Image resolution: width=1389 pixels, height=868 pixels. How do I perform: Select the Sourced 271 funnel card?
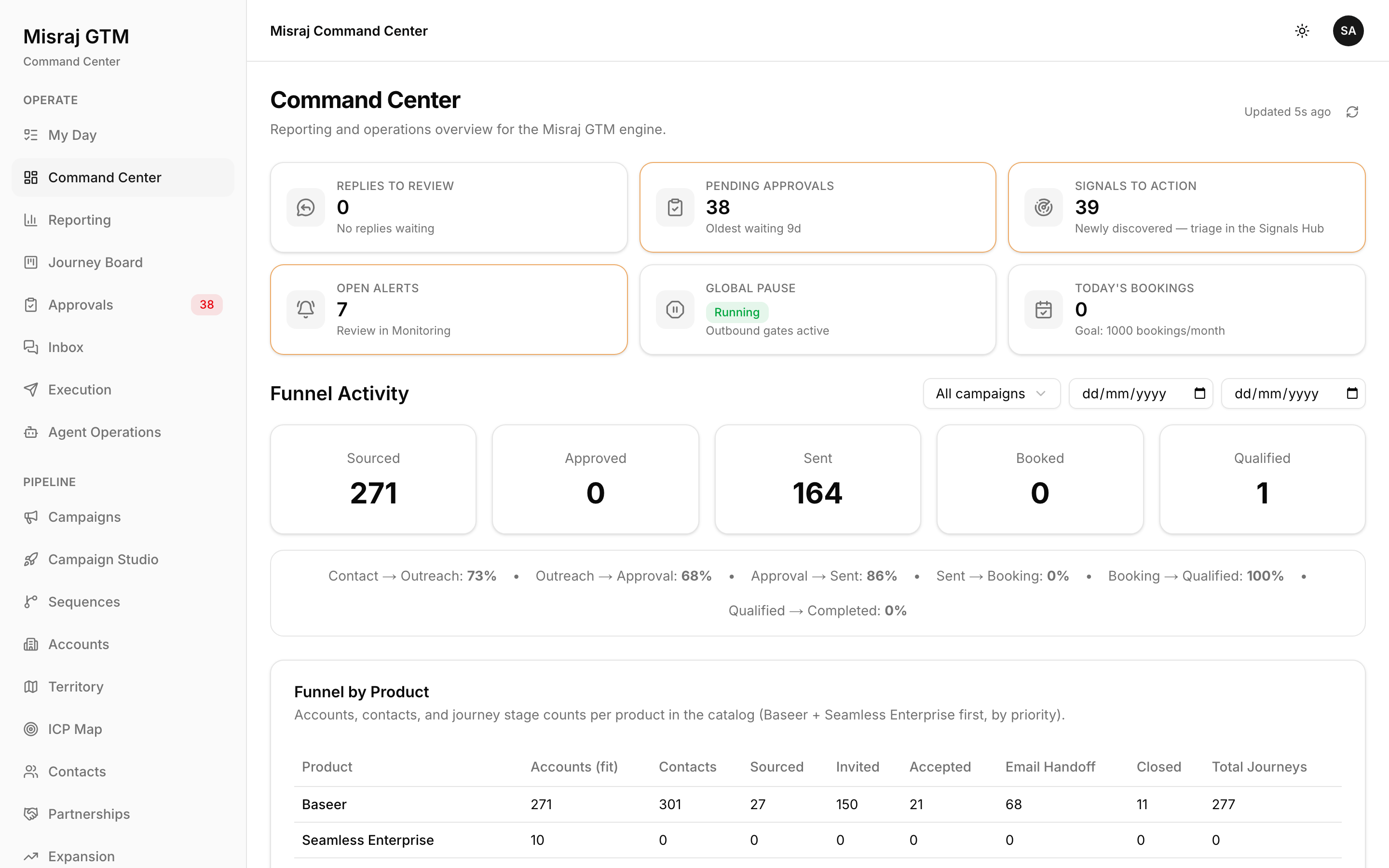[x=373, y=479]
